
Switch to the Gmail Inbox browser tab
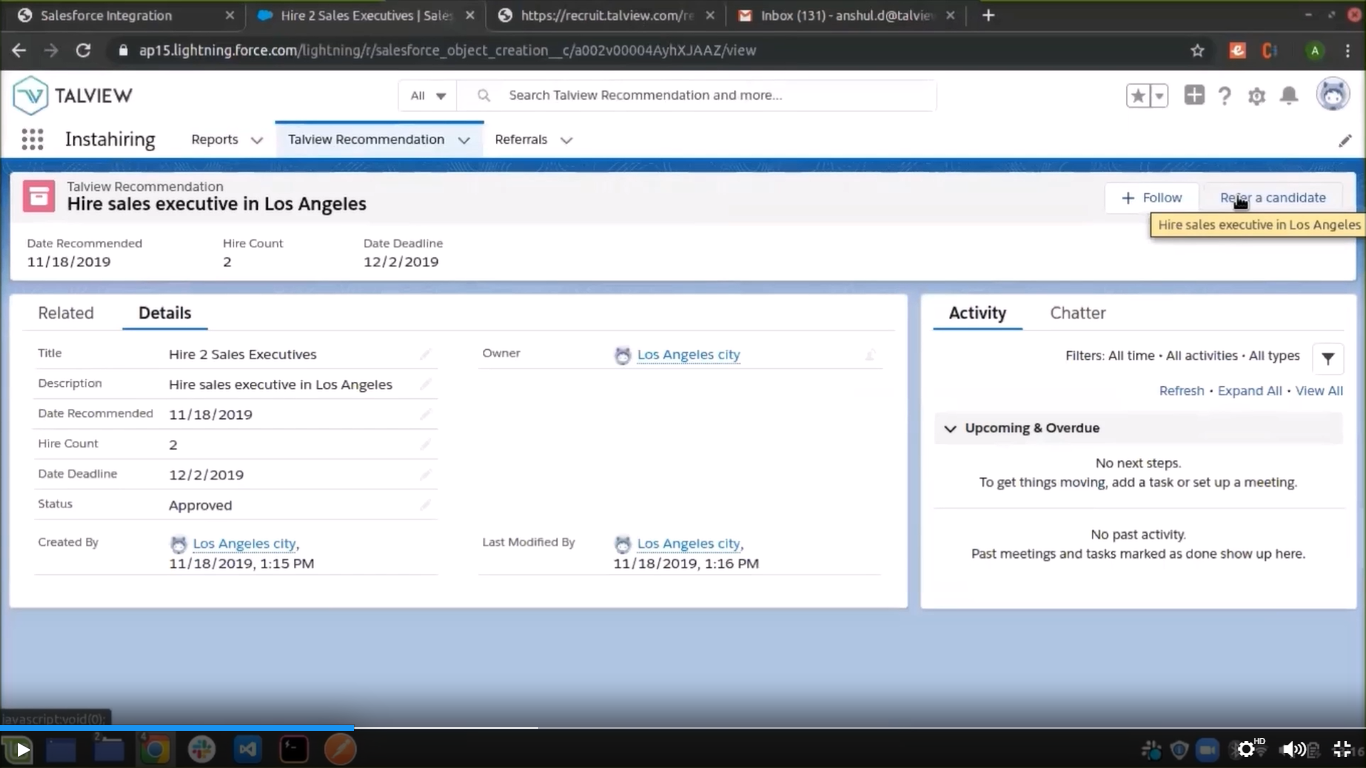tap(846, 15)
